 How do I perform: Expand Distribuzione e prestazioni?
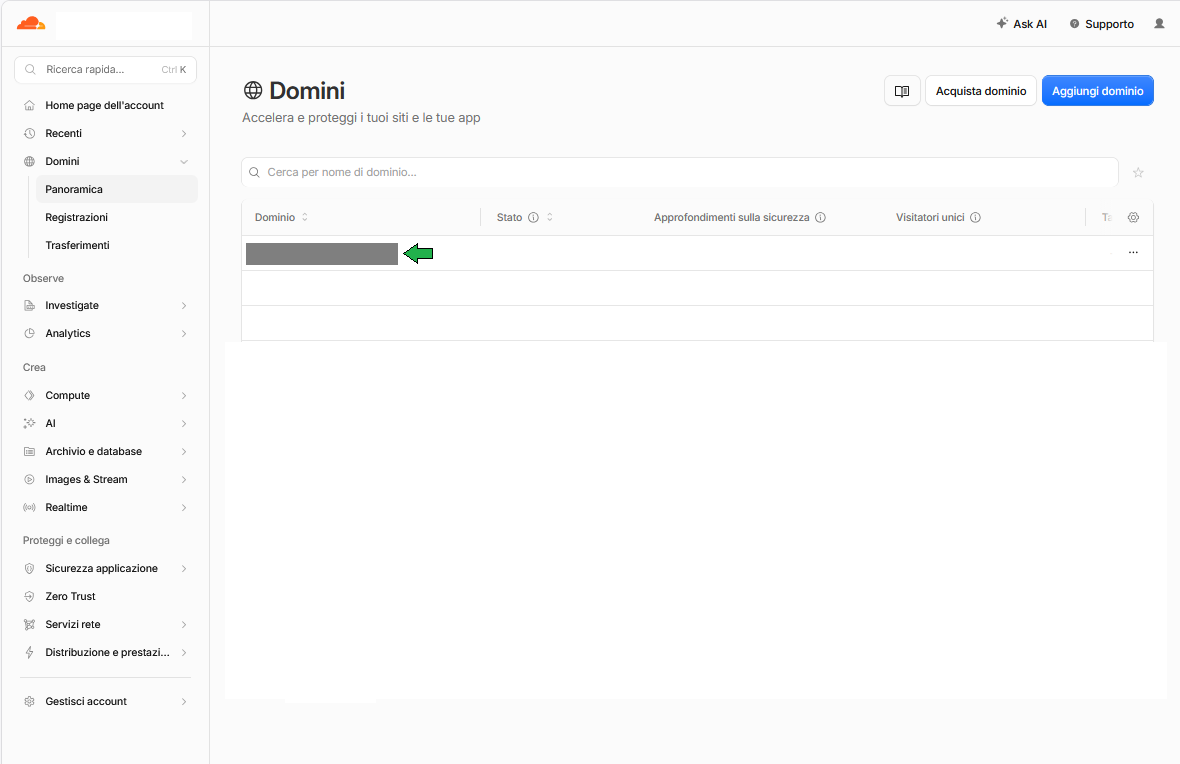pos(184,653)
